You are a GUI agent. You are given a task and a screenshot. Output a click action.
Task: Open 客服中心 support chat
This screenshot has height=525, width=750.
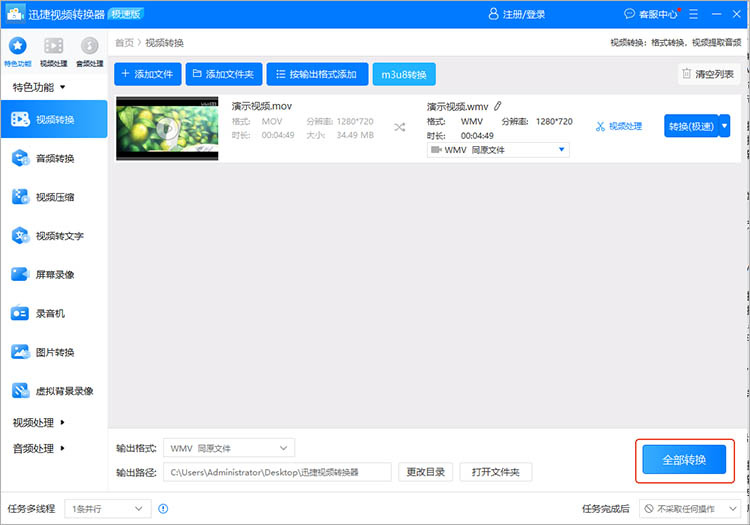651,14
